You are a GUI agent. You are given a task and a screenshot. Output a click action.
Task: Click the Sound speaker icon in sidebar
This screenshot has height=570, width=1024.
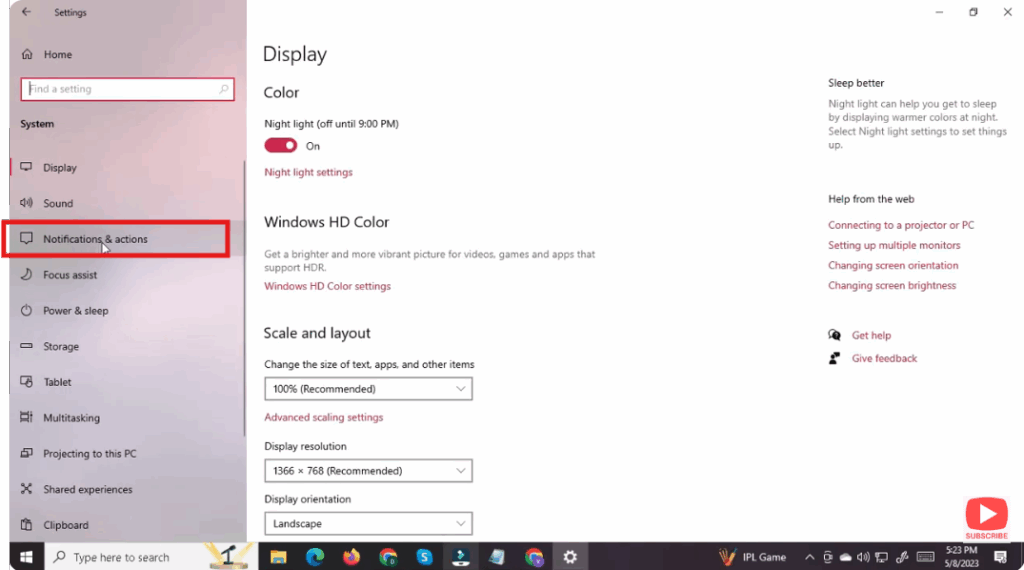[26, 203]
